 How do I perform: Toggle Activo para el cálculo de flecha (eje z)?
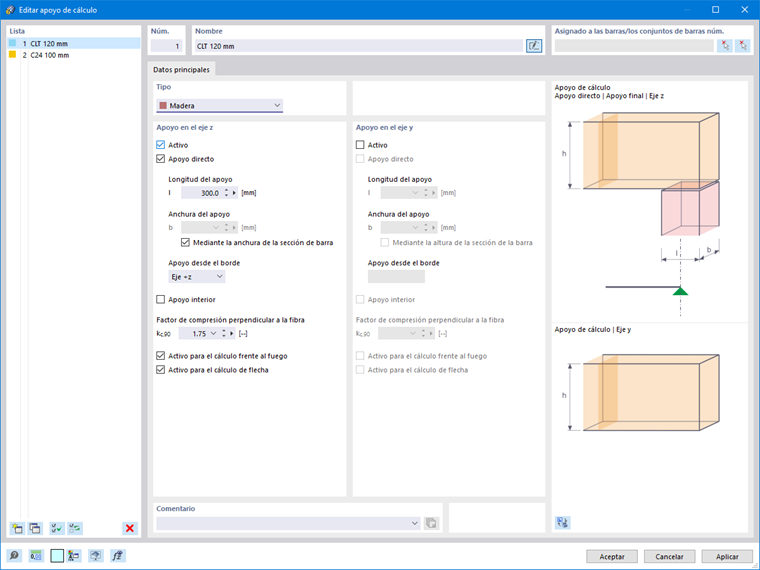click(160, 370)
